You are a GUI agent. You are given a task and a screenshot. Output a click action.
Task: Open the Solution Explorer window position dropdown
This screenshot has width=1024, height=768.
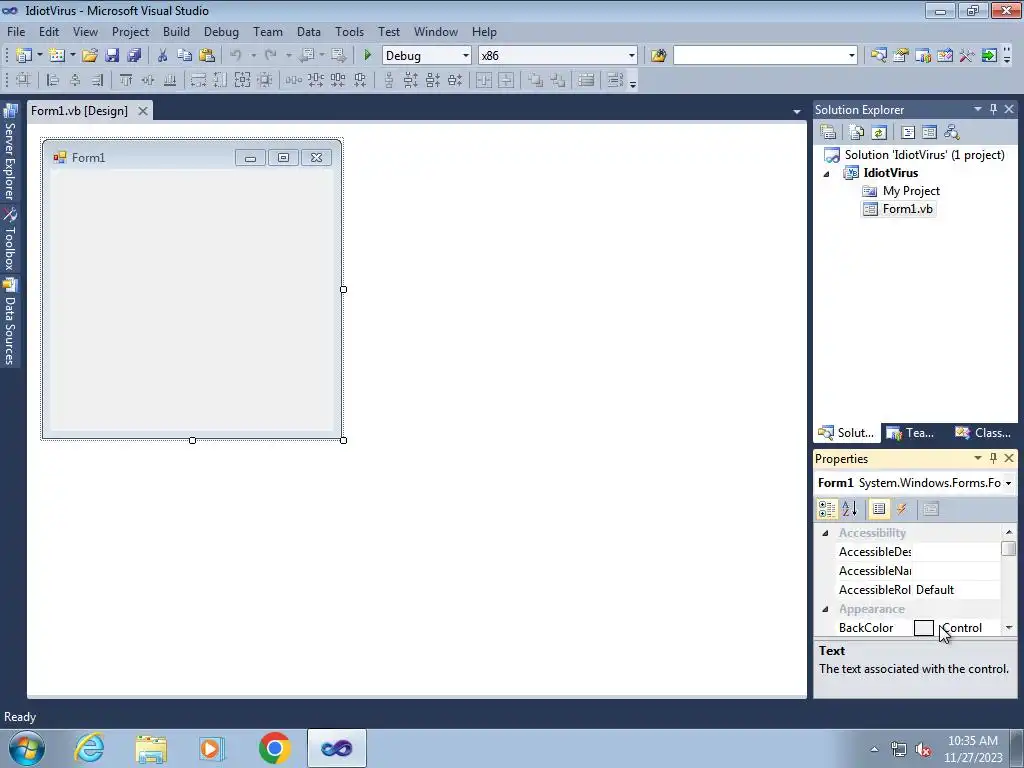pyautogui.click(x=978, y=109)
